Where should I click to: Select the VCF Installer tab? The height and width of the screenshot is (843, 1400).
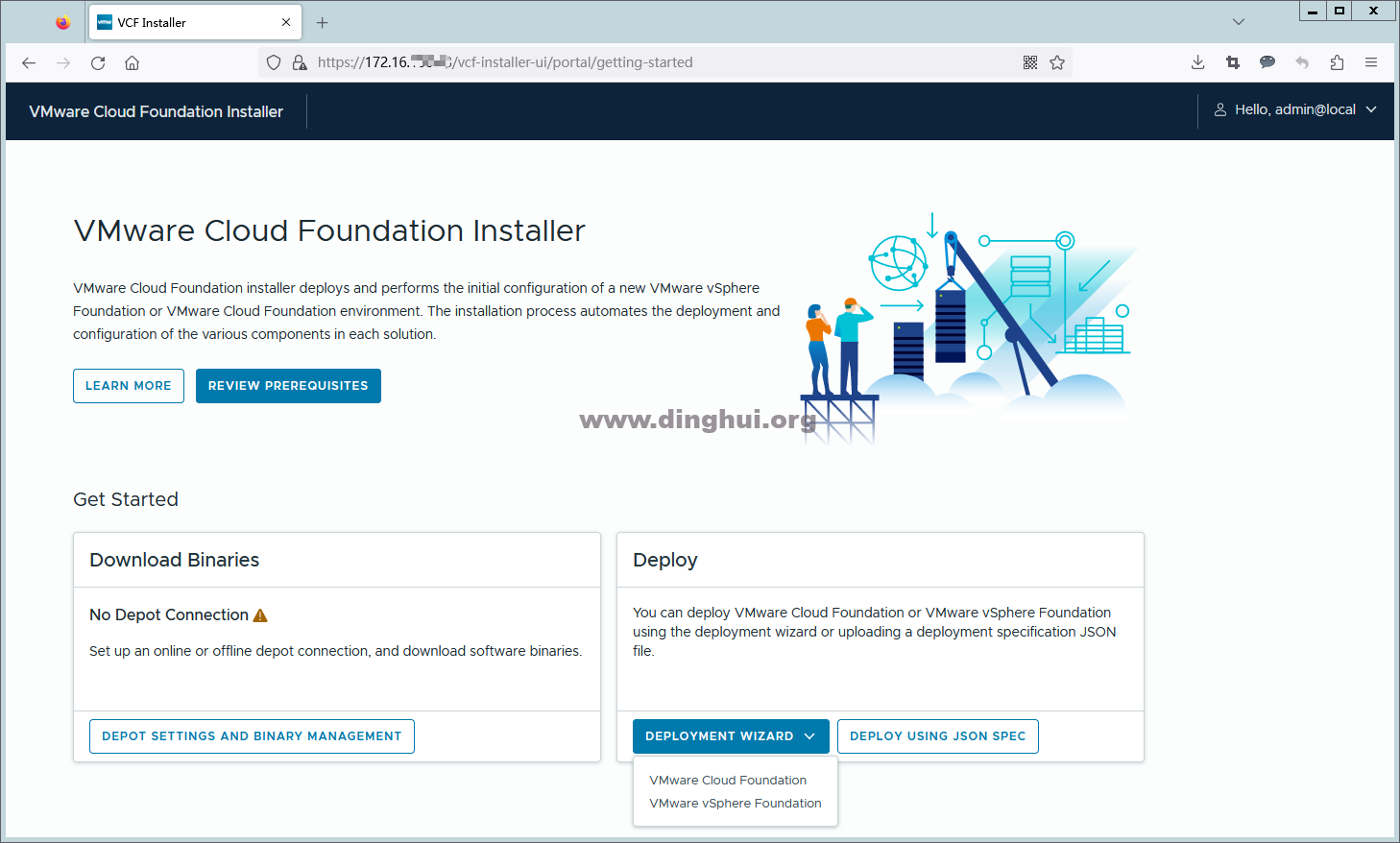pyautogui.click(x=195, y=22)
